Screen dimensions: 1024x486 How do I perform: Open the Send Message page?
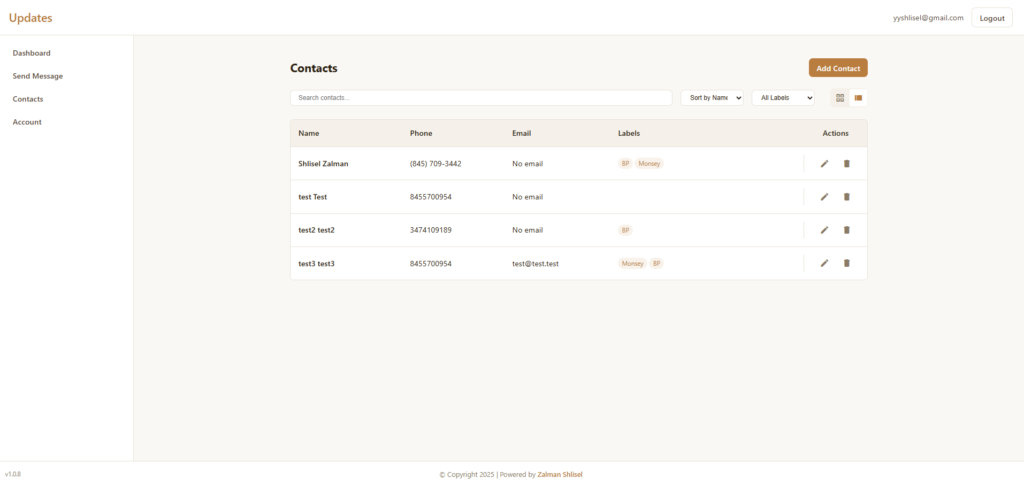pyautogui.click(x=38, y=76)
